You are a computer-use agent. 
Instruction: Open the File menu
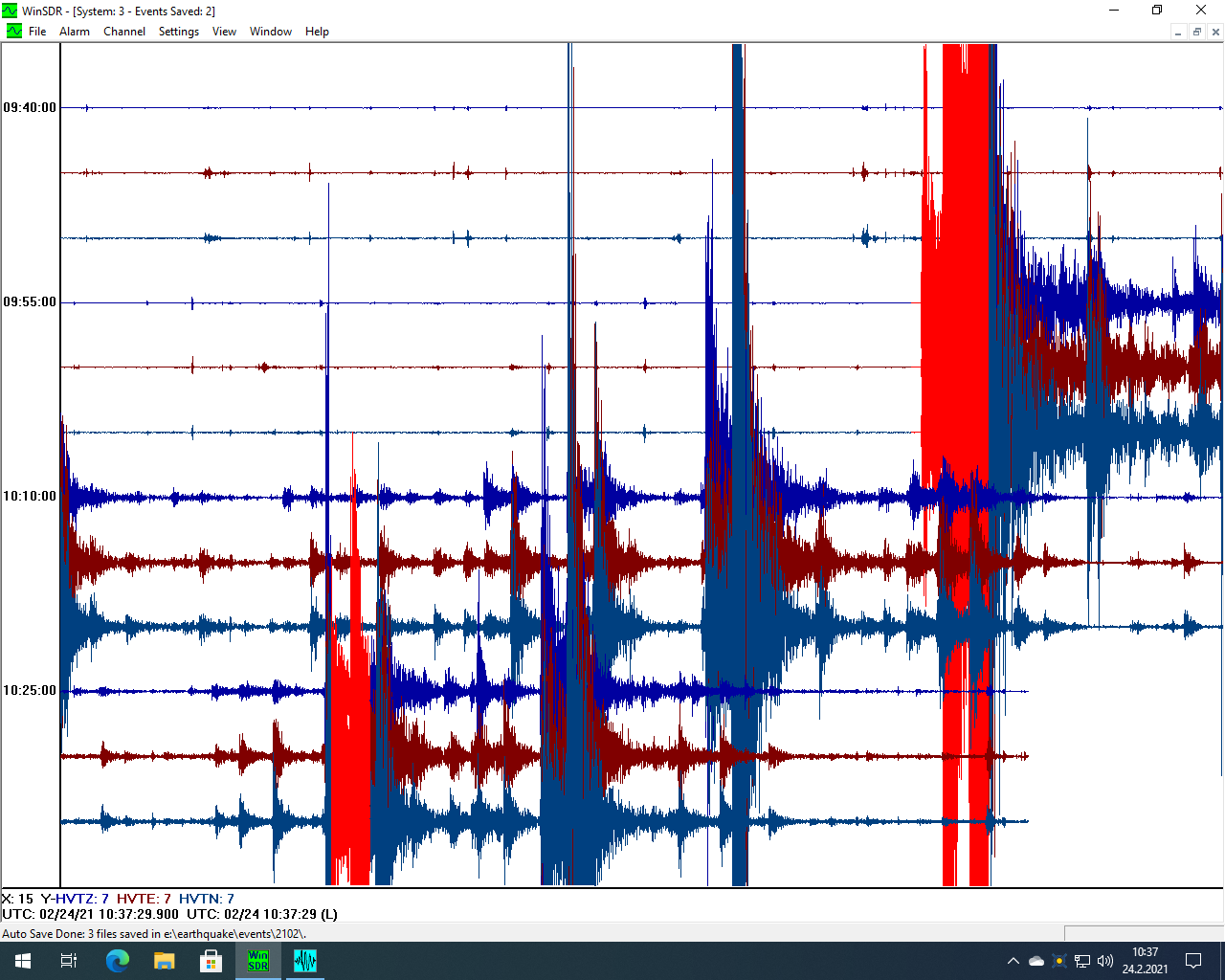tap(37, 32)
